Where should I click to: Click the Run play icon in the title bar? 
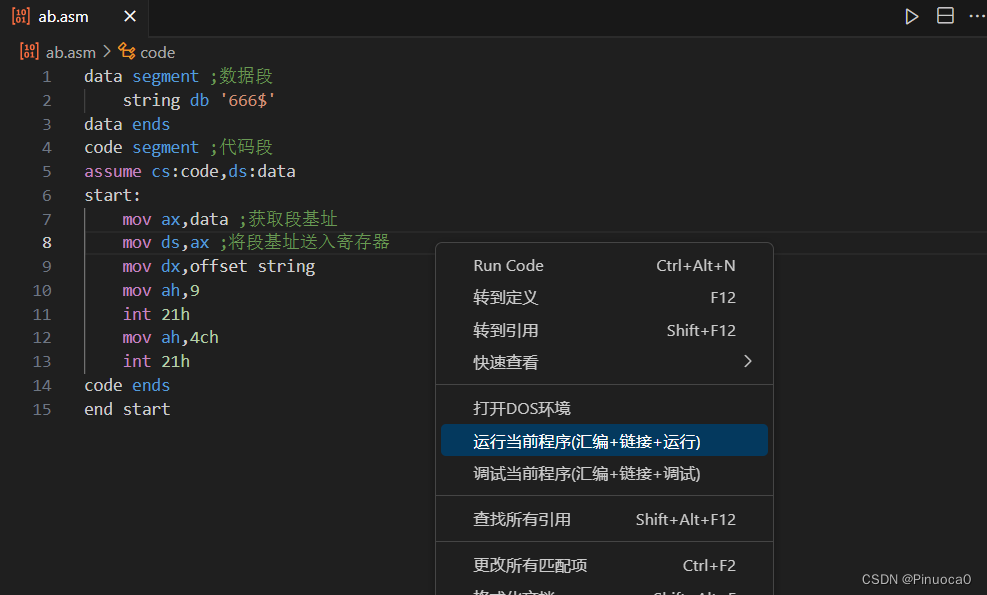(911, 16)
